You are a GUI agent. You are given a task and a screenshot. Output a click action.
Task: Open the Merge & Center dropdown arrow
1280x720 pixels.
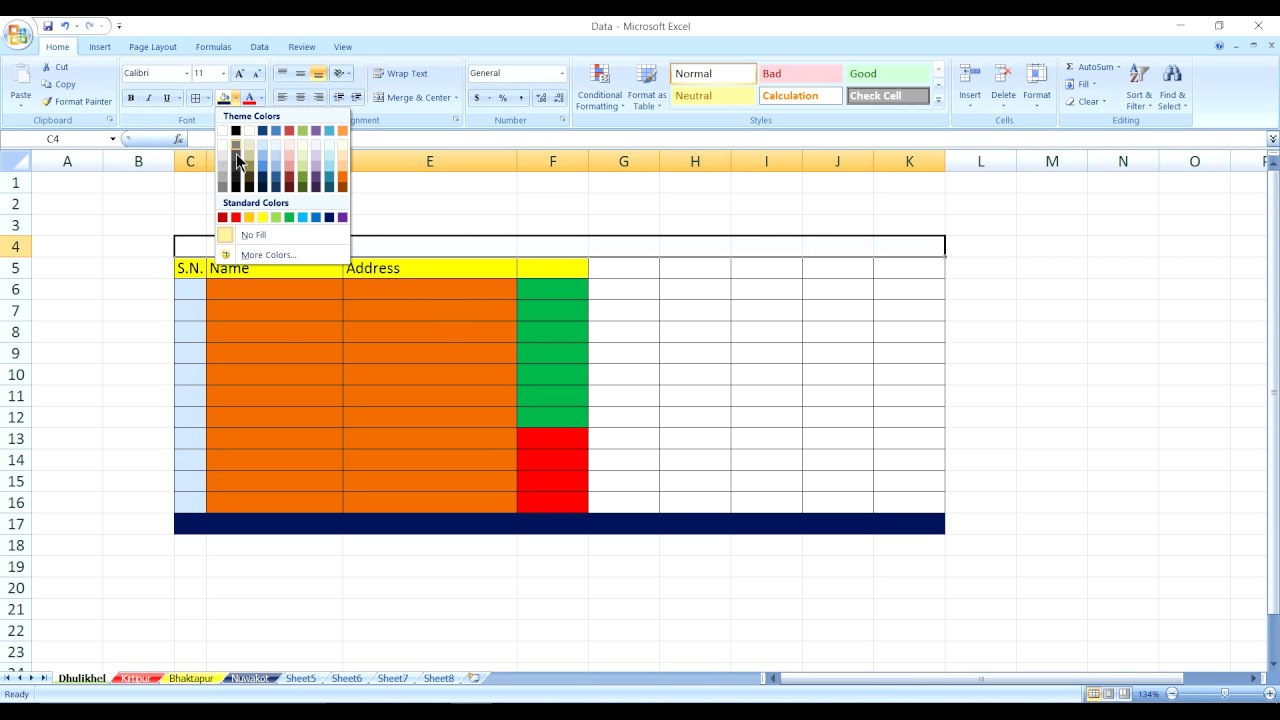pos(456,98)
